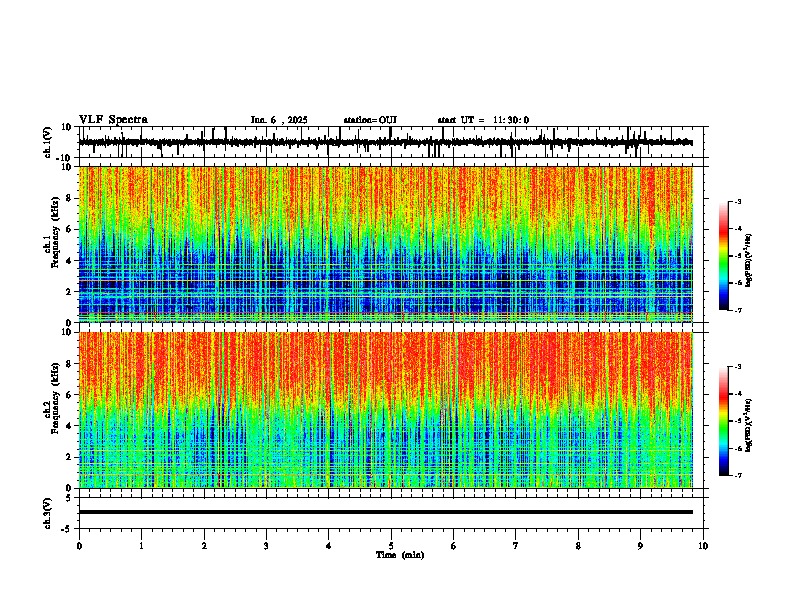Click the 'Time (min)' x-axis label
The image size is (792, 612).
point(400,555)
